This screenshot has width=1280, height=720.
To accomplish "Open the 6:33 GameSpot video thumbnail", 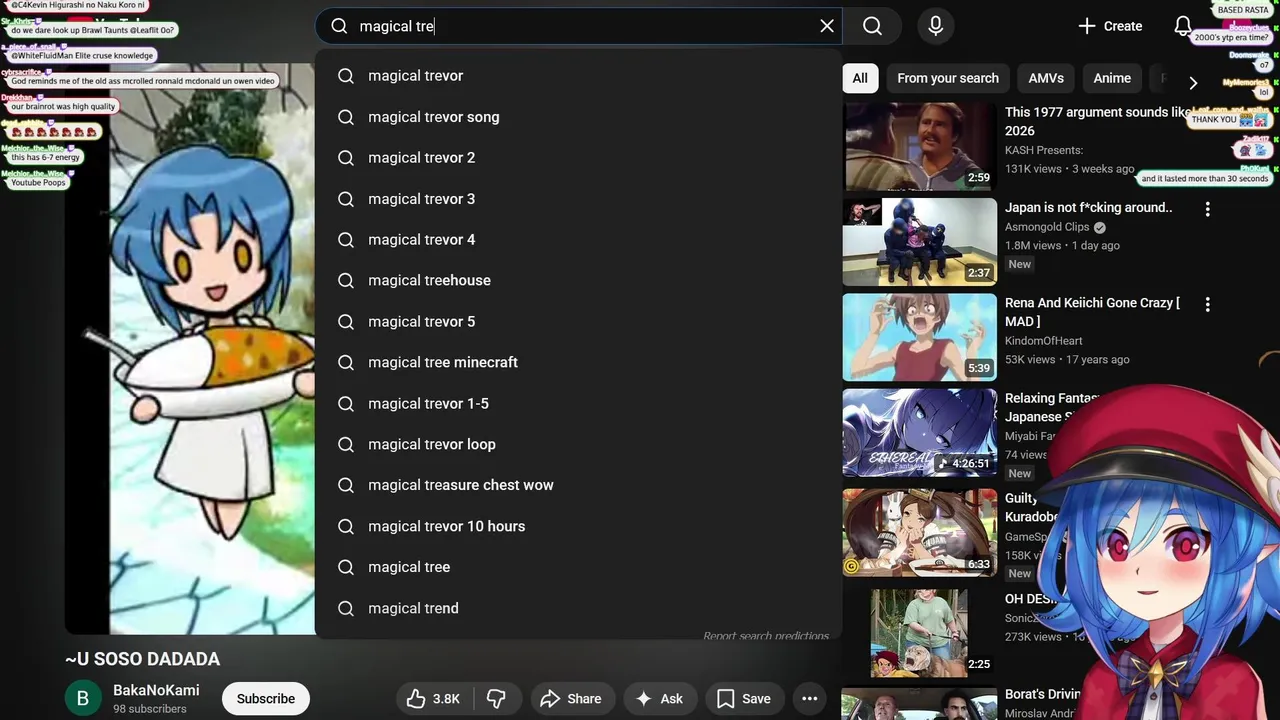I will (x=920, y=532).
